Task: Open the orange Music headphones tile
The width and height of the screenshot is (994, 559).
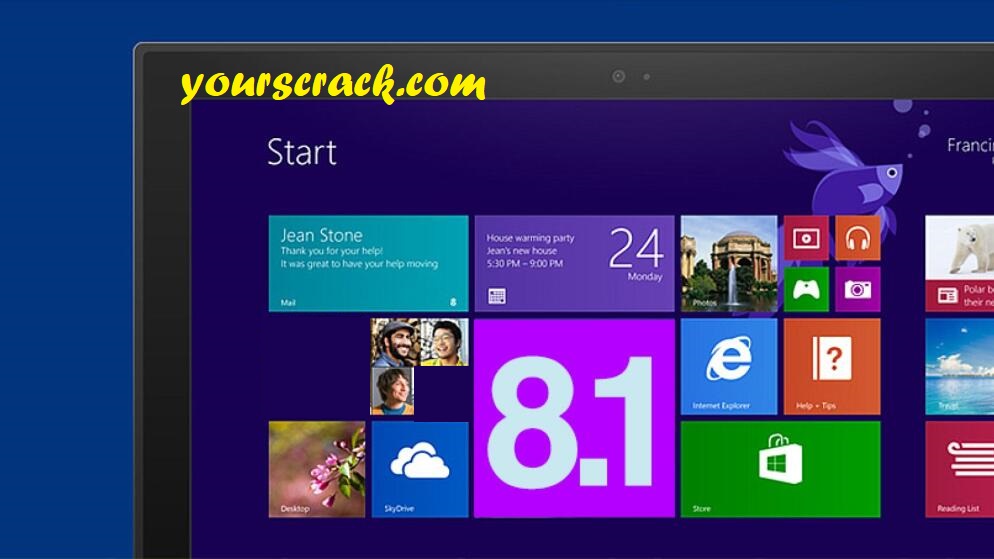Action: point(858,238)
